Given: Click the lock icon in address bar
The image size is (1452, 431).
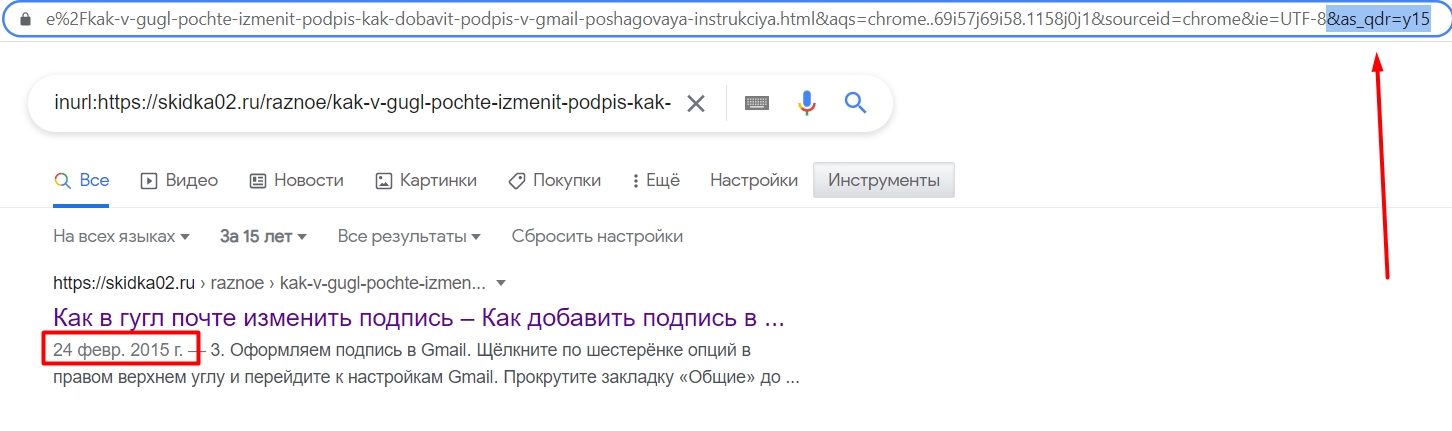Looking at the screenshot, I should (x=27, y=20).
